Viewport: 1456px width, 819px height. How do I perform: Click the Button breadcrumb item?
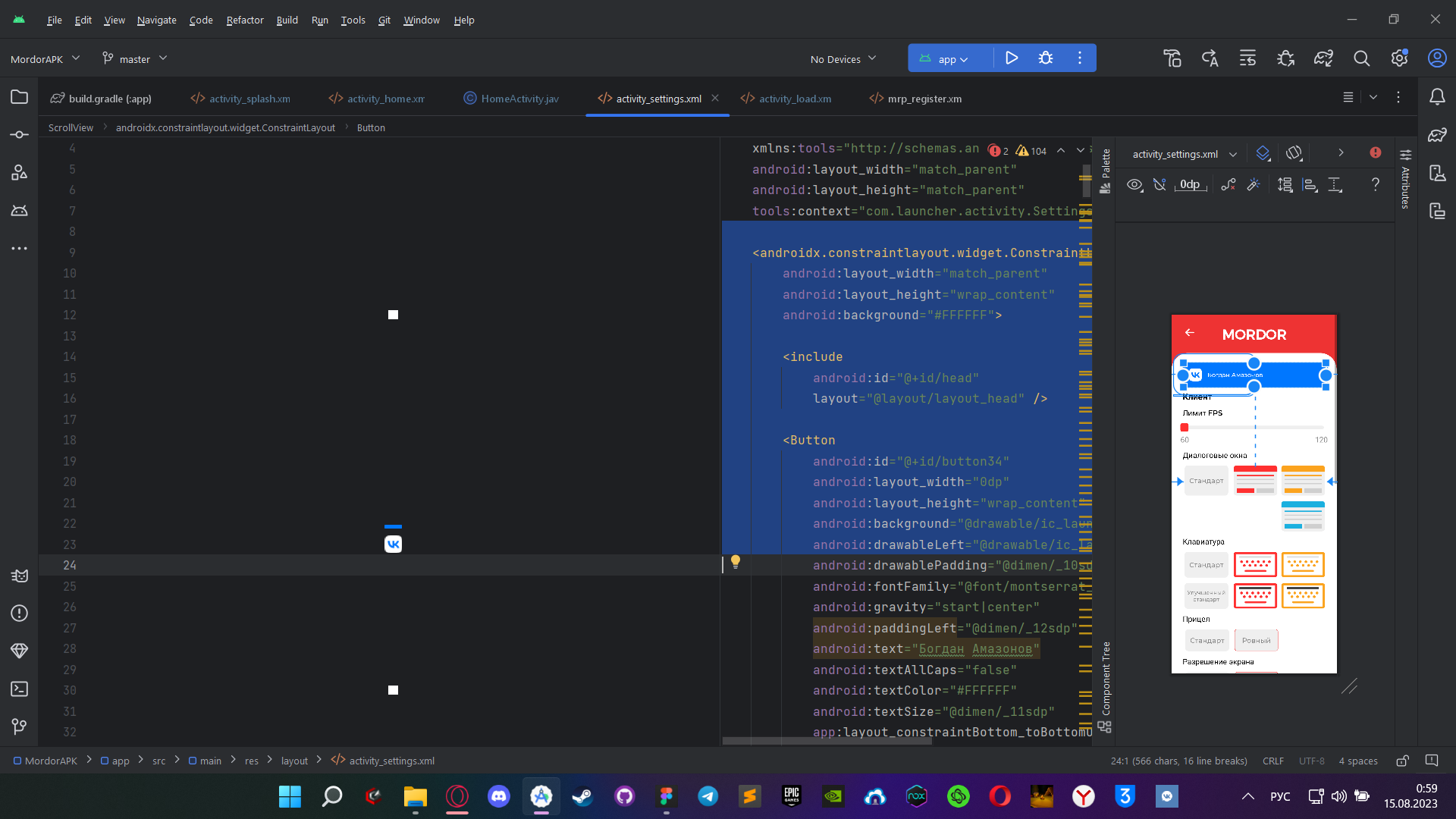(371, 127)
